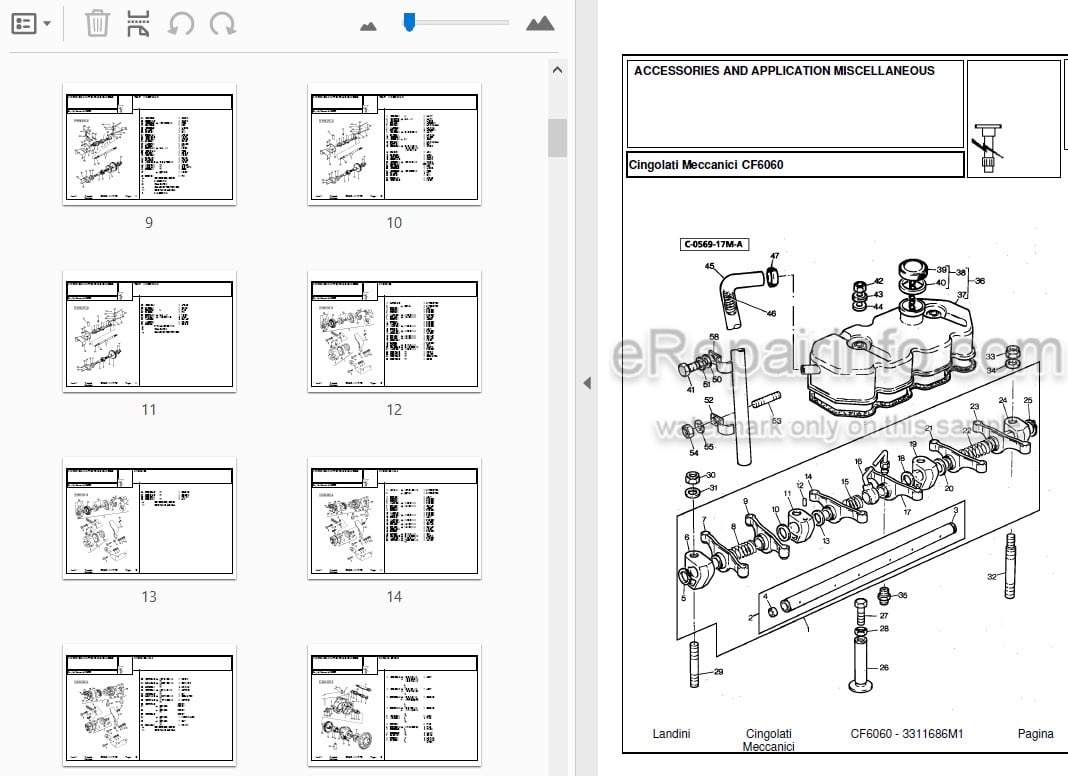Click the rotate counterclockwise icon

[181, 24]
